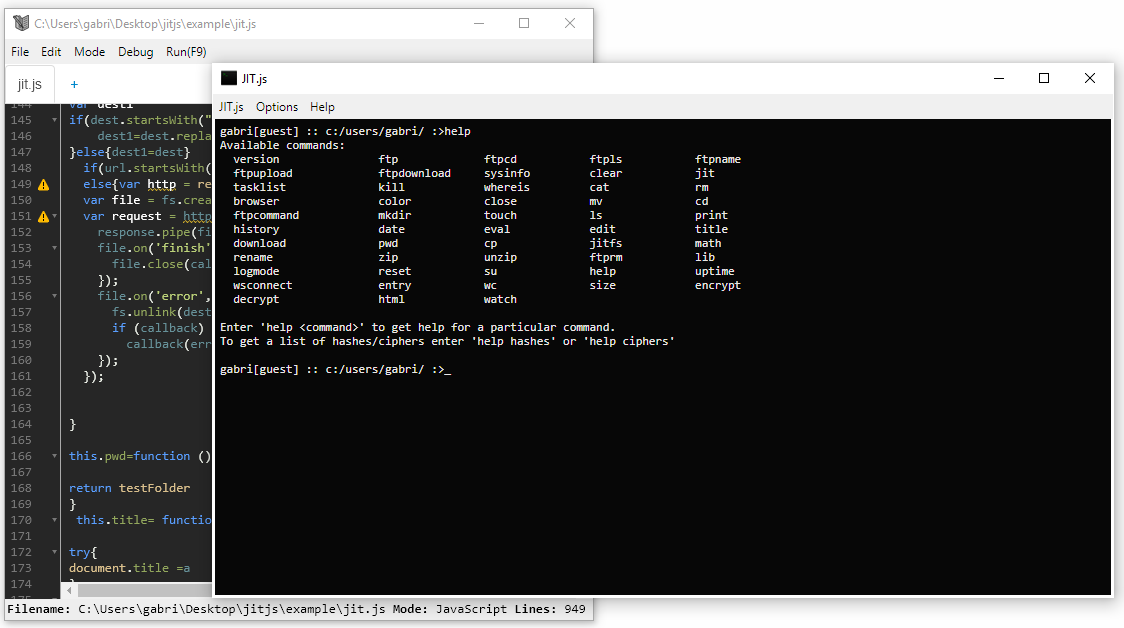This screenshot has height=628, width=1124.
Task: Select the jit.js editor tab
Action: coord(30,85)
